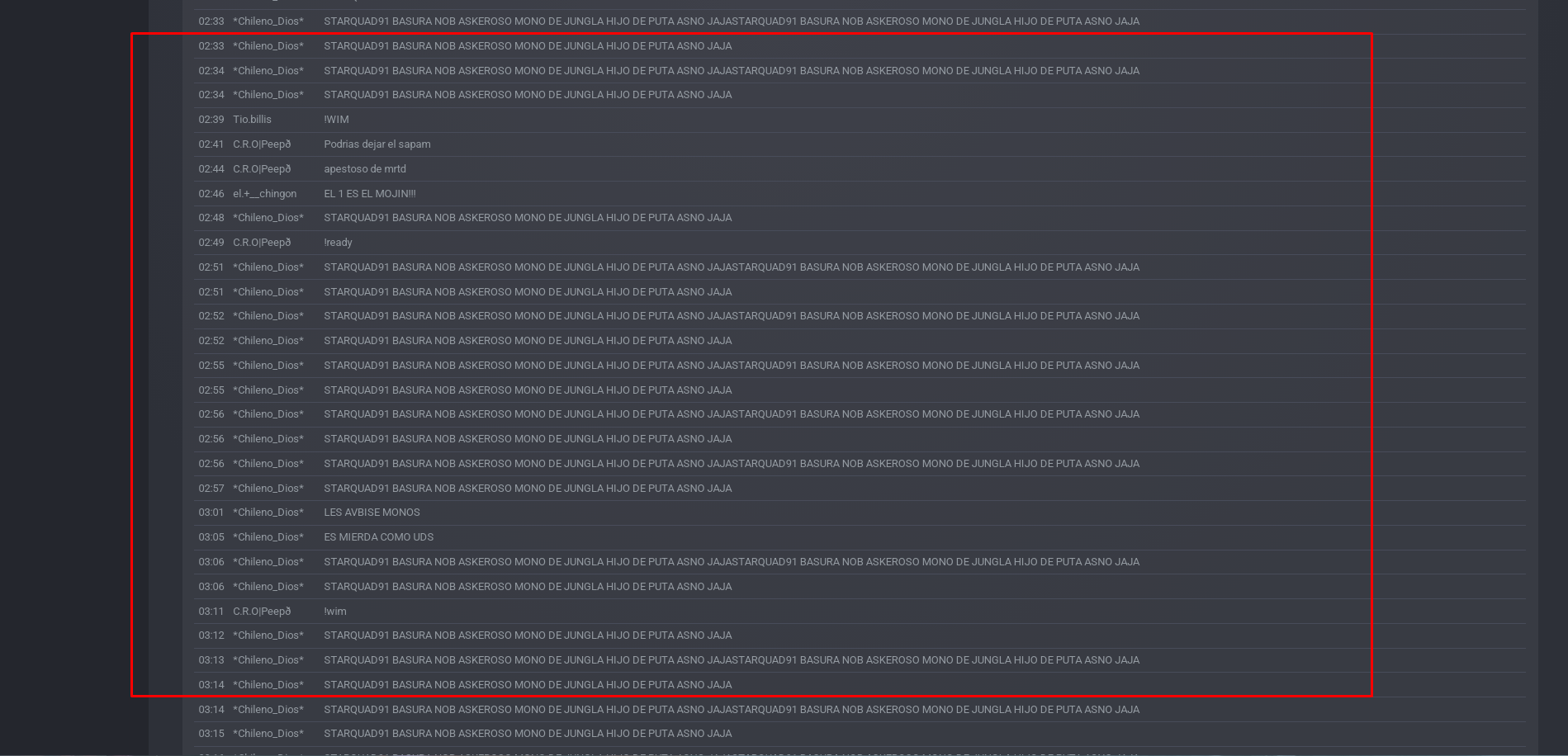Select the "!WIM" message from Tio.billis
The height and width of the screenshot is (756, 1568).
click(336, 120)
